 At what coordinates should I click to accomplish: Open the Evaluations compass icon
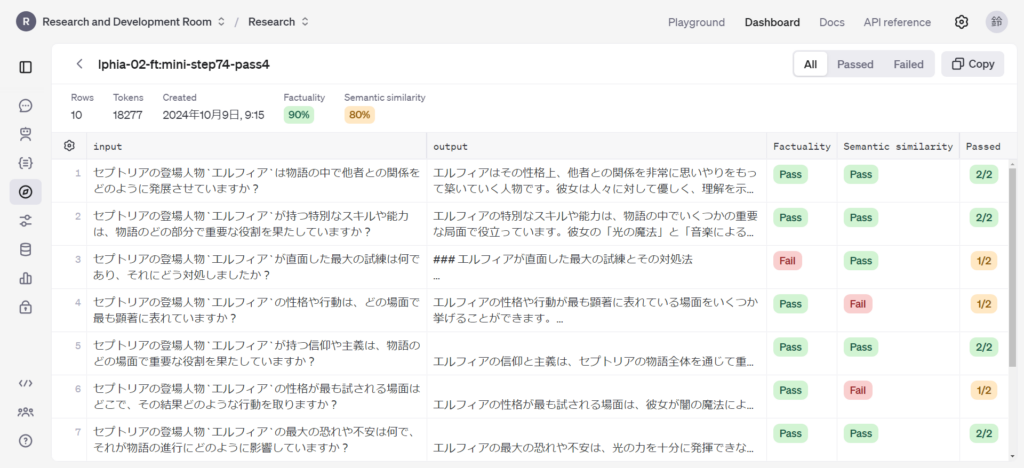(25, 192)
